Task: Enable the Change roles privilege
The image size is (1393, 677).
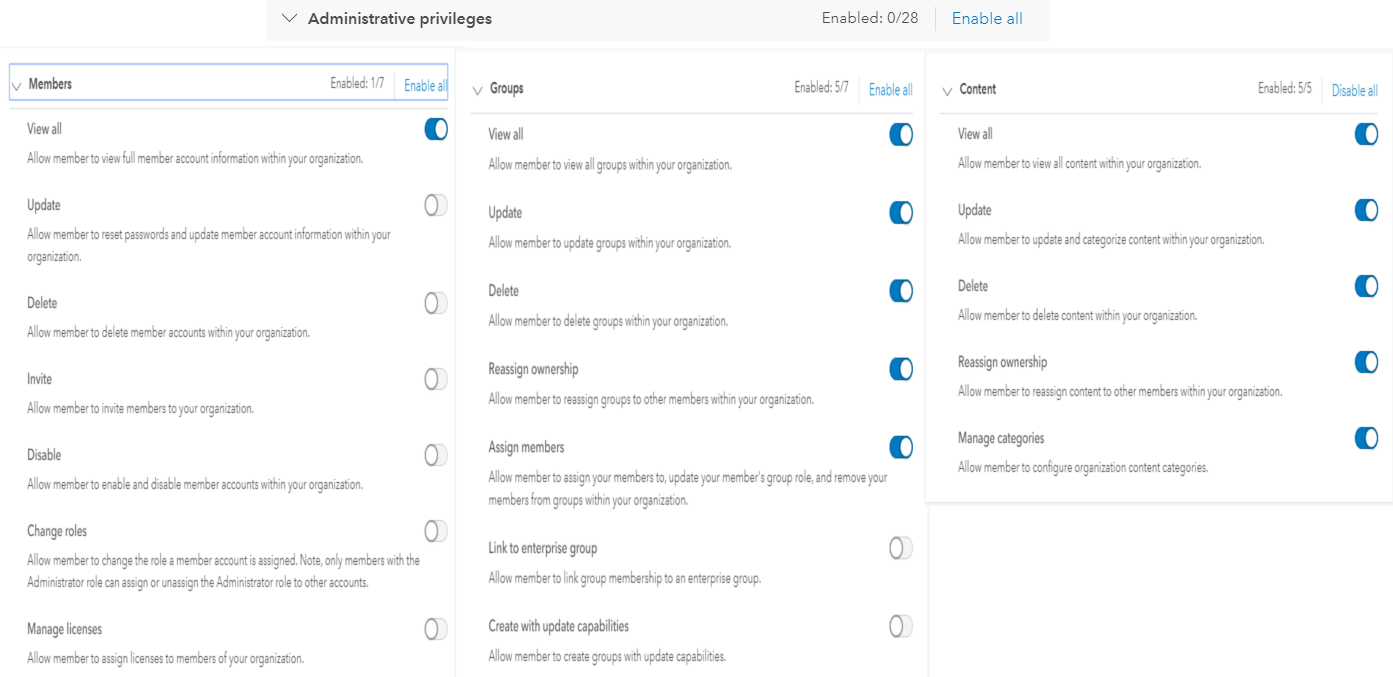Action: (x=435, y=531)
